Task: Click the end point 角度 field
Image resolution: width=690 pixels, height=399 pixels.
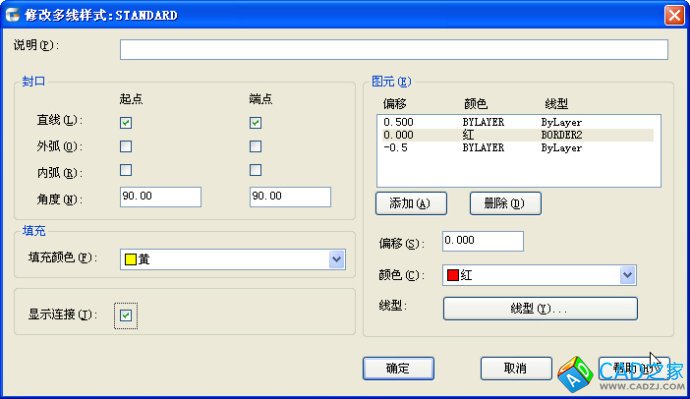Action: [x=290, y=197]
